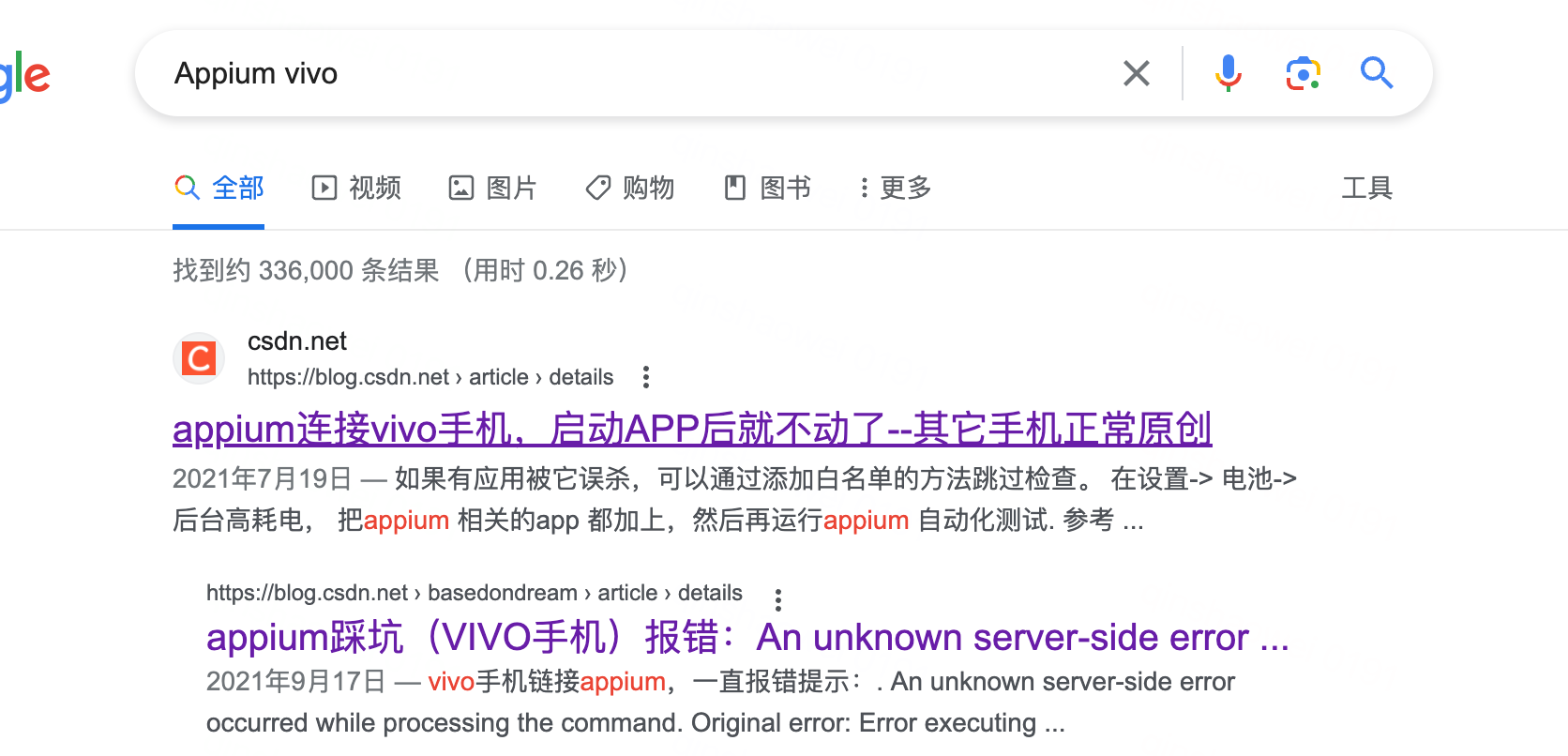The width and height of the screenshot is (1568, 756).
Task: Switch to the 图书 tab
Action: click(768, 188)
